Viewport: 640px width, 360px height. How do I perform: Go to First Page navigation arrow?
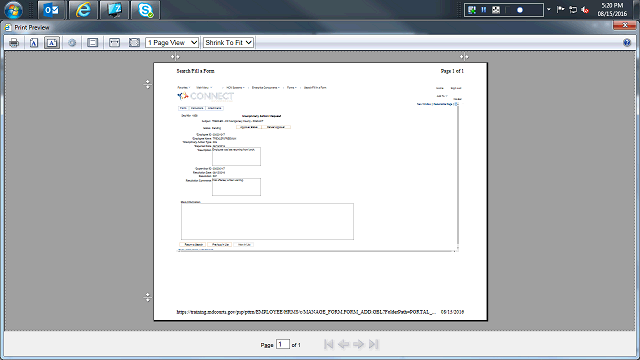328,344
